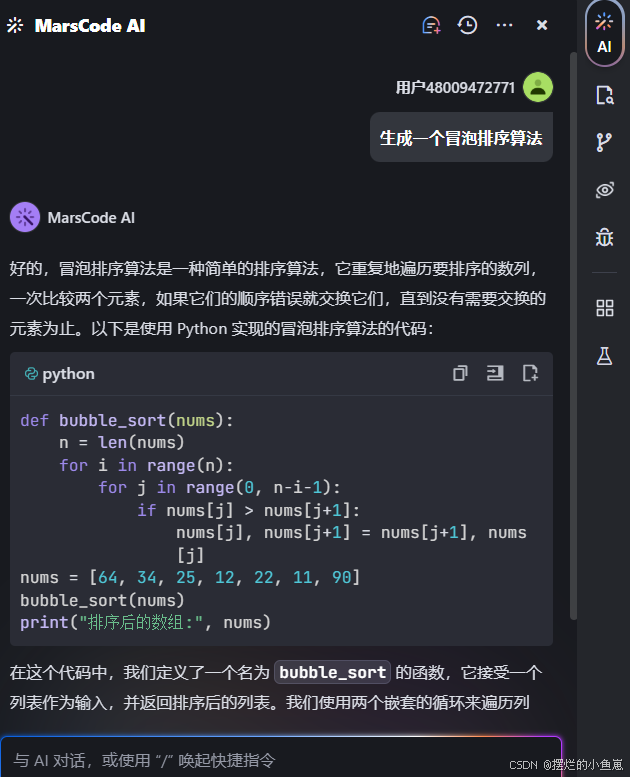The width and height of the screenshot is (630, 777).
Task: Click the username 用户48009472771
Action: click(x=455, y=88)
